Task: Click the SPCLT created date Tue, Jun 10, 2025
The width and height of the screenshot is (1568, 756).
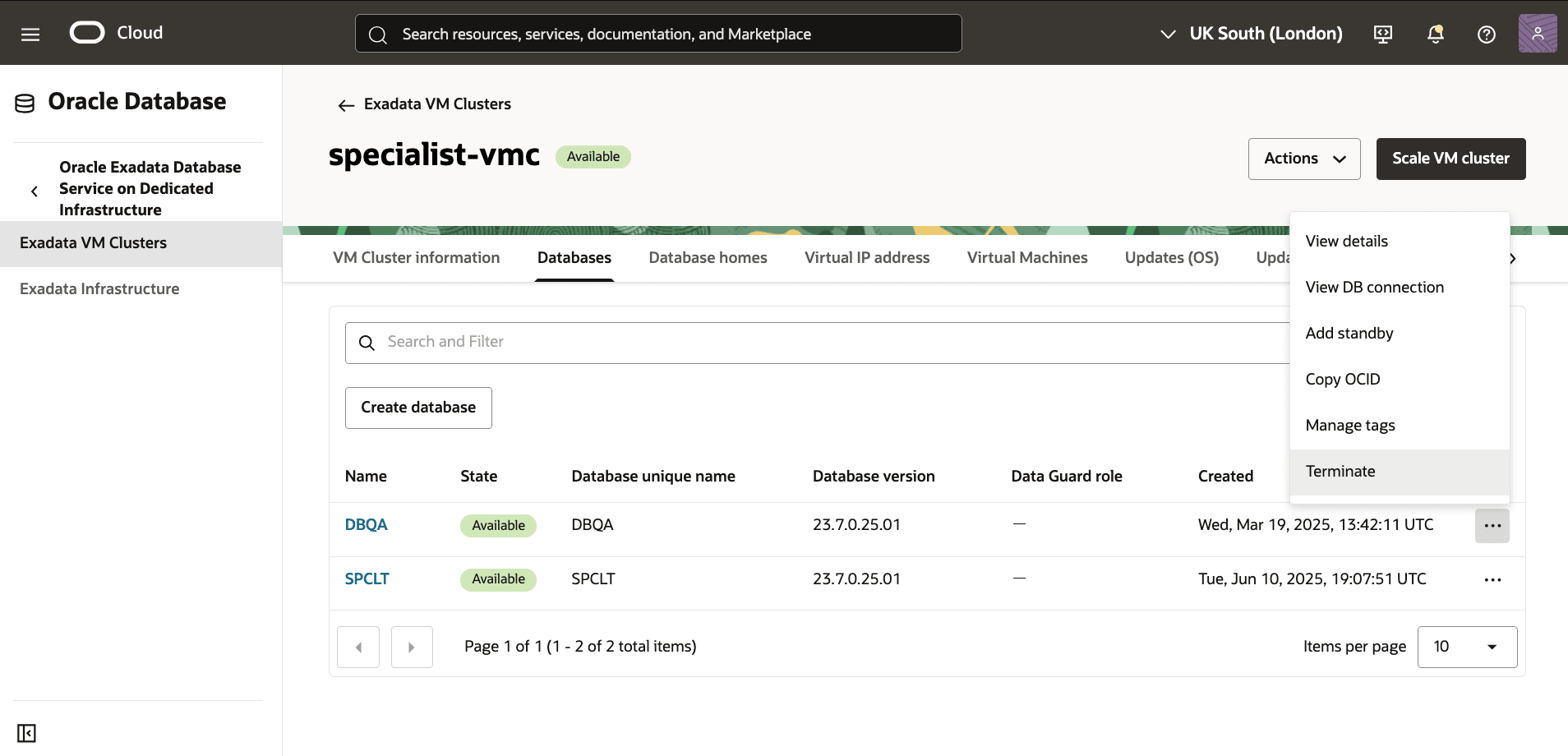Action: point(1312,579)
